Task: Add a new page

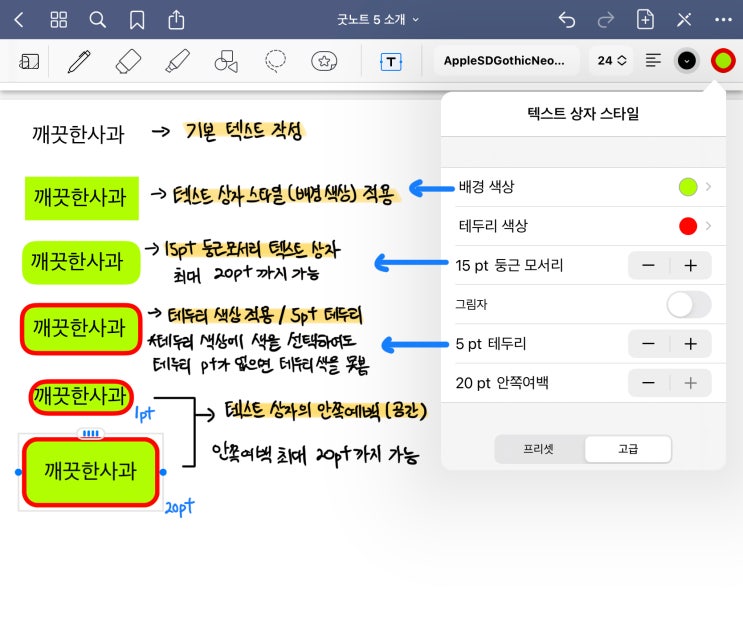Action: [645, 20]
